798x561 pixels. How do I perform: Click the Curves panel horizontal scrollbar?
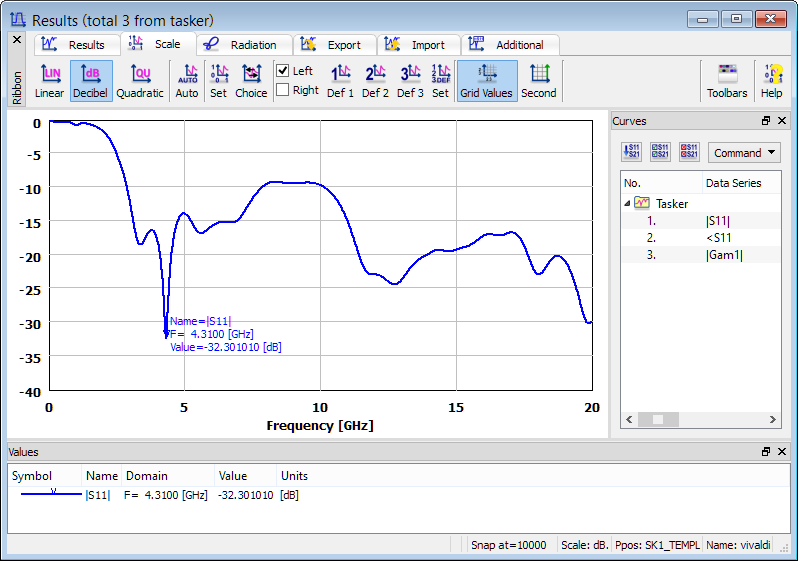pyautogui.click(x=700, y=420)
